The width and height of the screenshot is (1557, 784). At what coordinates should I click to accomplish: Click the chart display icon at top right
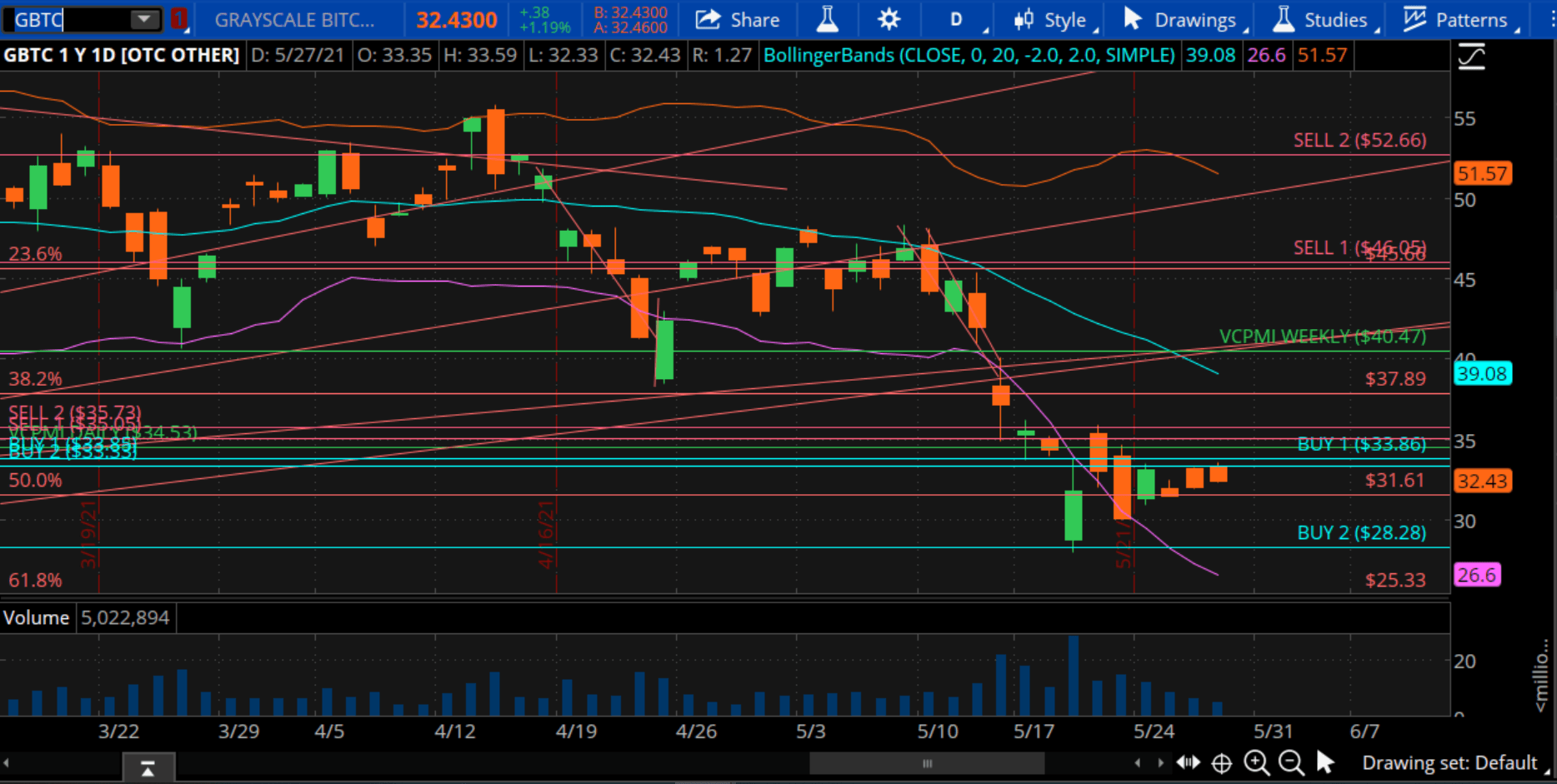point(1472,55)
